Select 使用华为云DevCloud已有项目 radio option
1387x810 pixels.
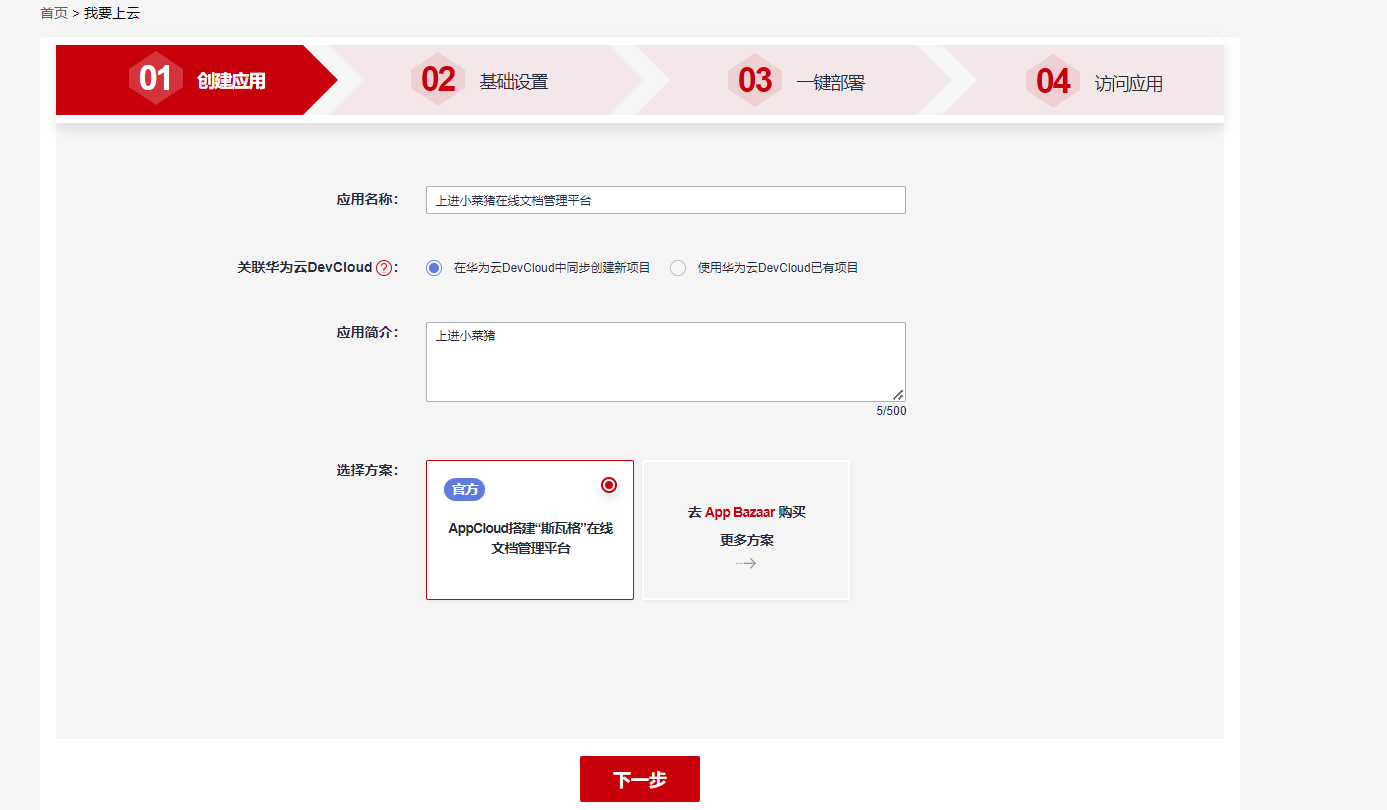678,268
